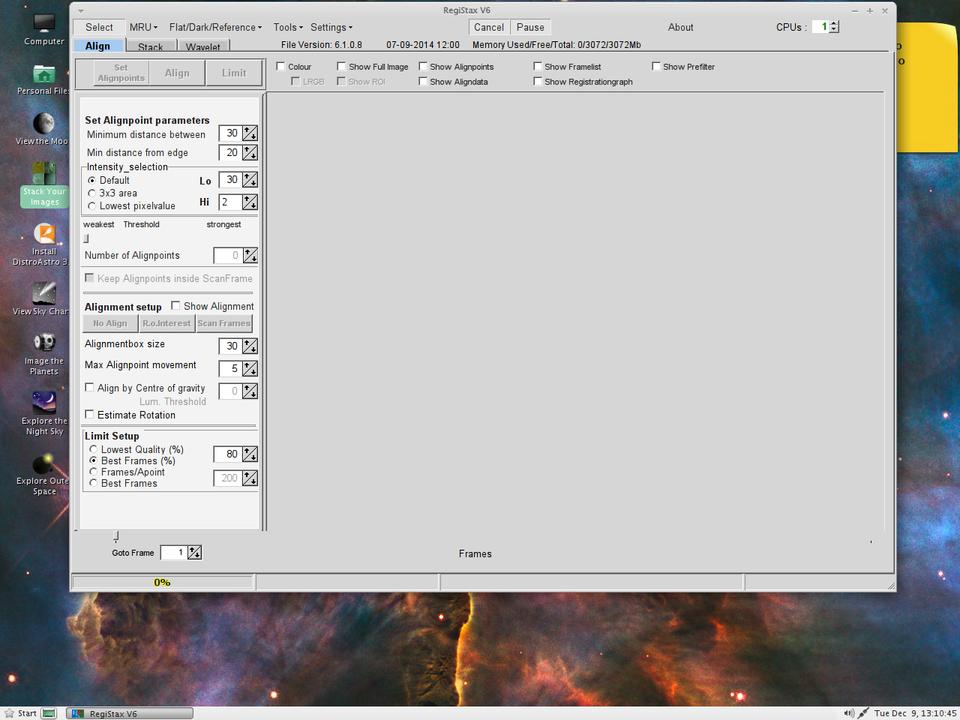Open the MRU dropdown list
Viewport: 960px width, 720px height.
(143, 27)
